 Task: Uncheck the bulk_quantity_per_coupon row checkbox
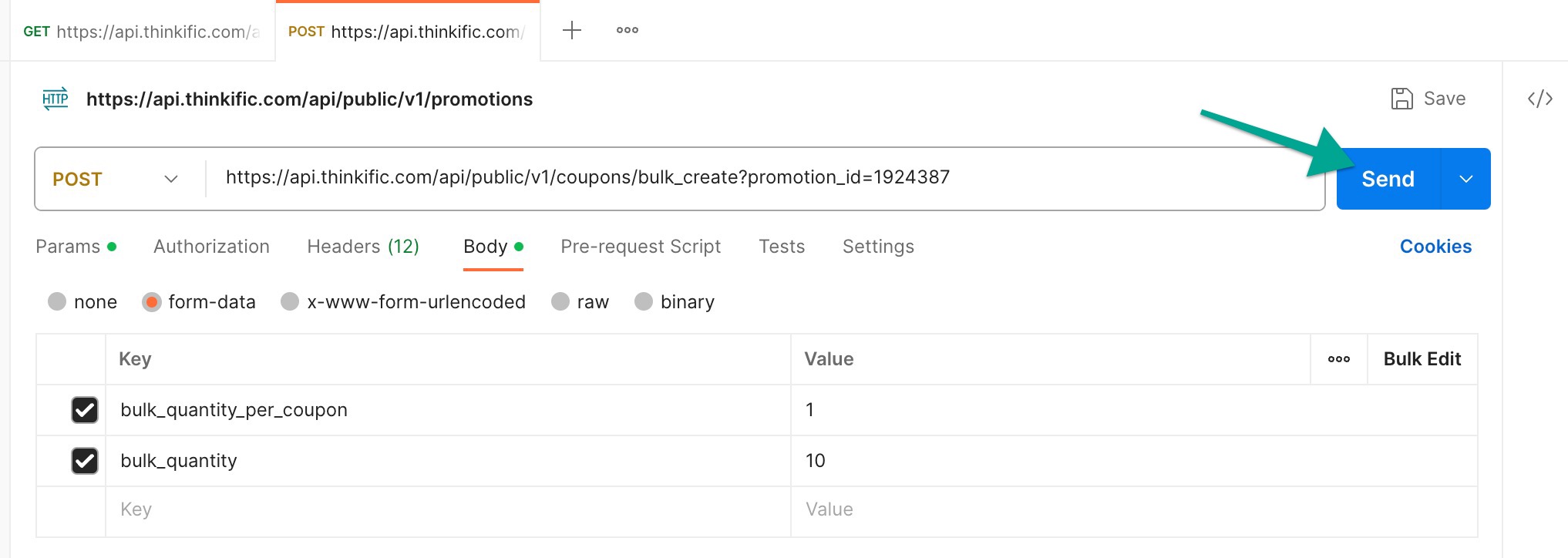(x=85, y=410)
